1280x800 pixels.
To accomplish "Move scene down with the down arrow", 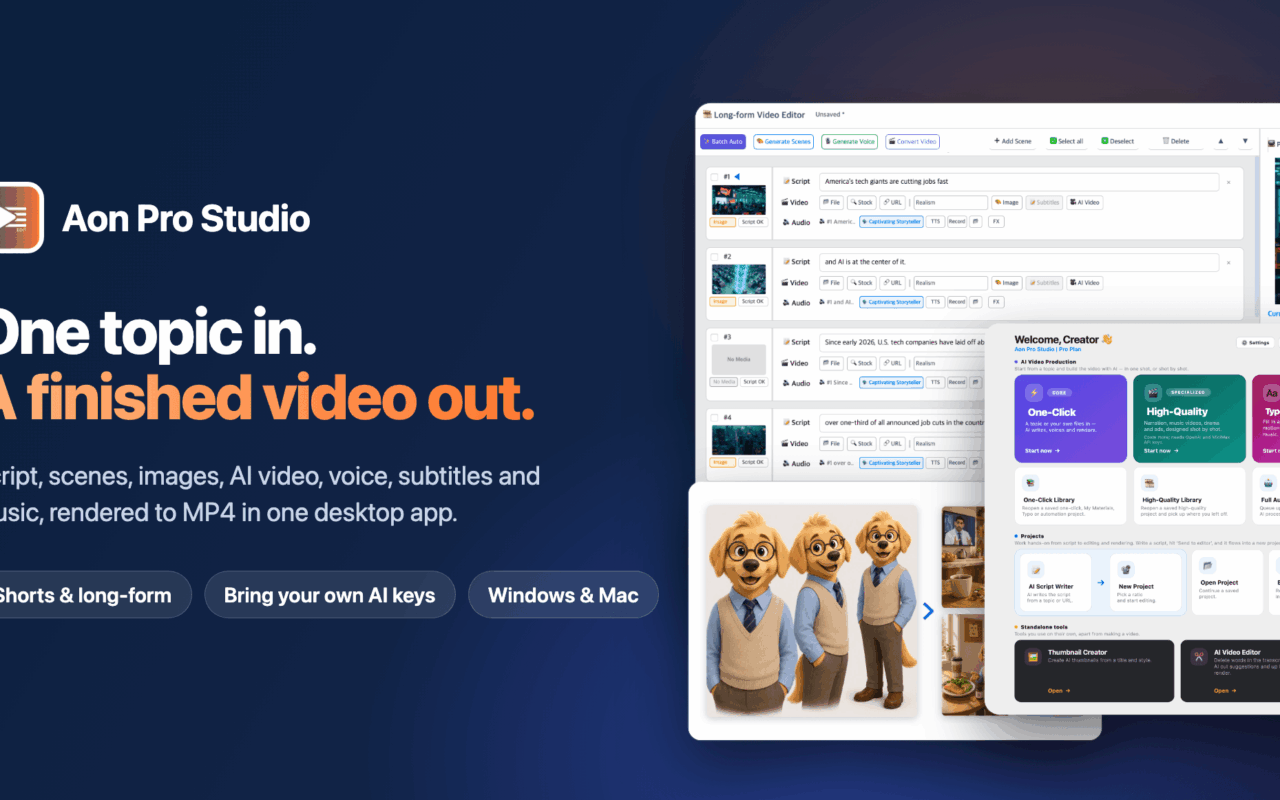I will tap(1245, 141).
